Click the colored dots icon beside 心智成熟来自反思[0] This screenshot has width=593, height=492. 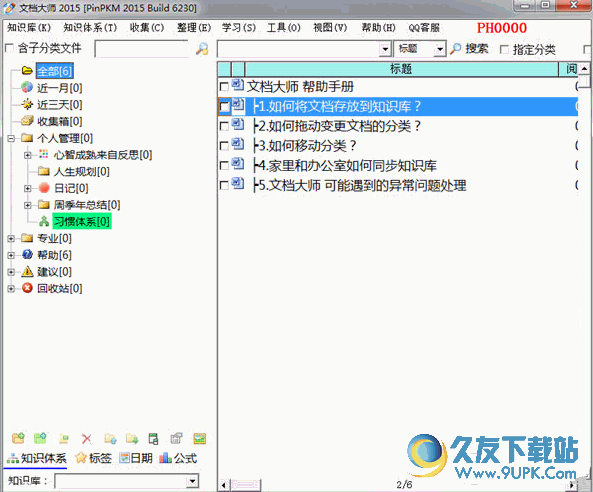(x=44, y=154)
